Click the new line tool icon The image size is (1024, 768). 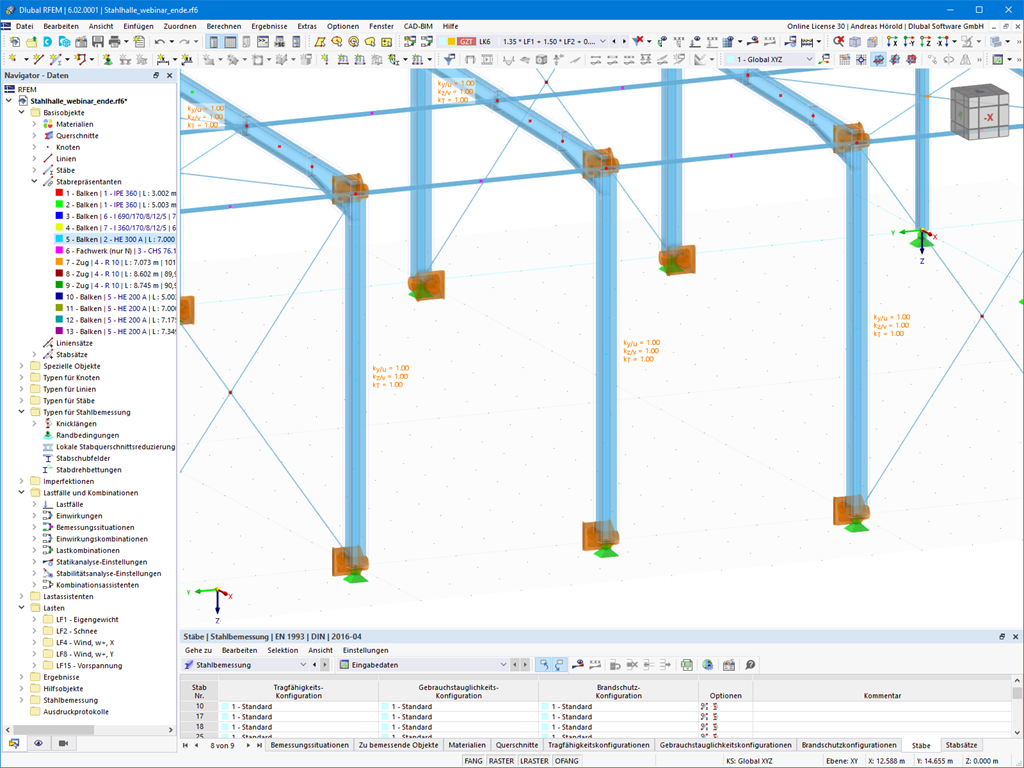click(x=39, y=59)
